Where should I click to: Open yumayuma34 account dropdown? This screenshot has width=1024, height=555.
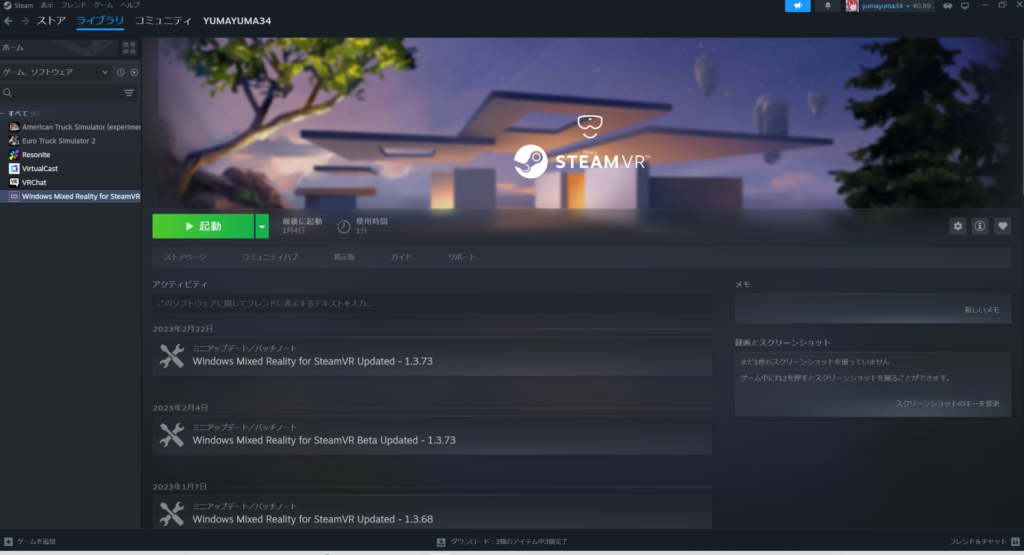[x=888, y=6]
